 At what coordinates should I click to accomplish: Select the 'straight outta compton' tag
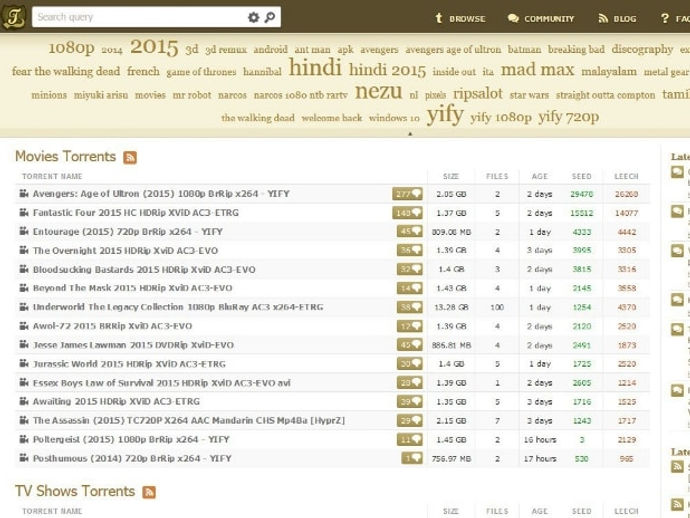[606, 95]
